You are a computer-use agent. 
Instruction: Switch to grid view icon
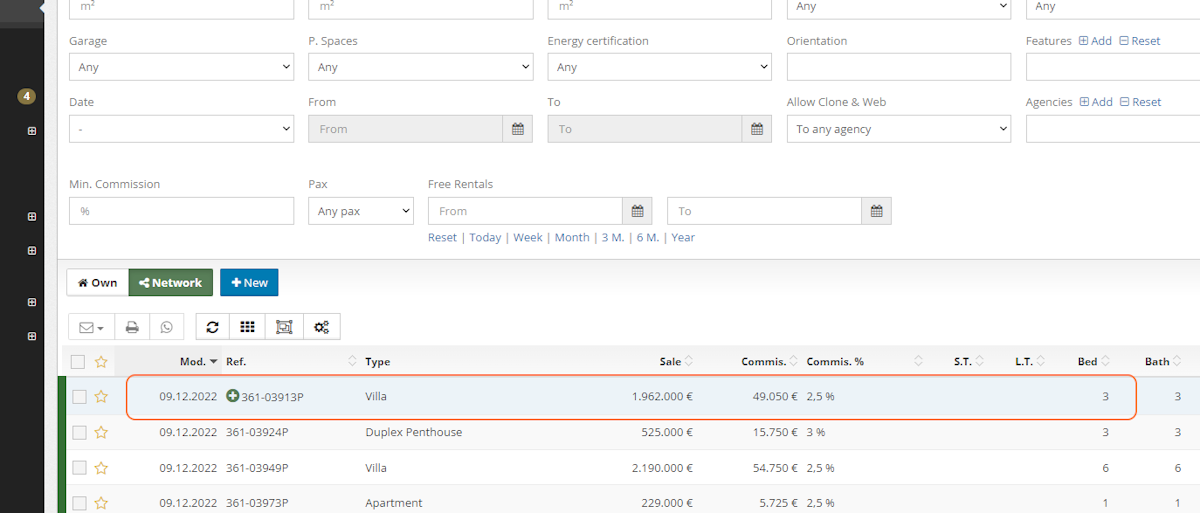pyautogui.click(x=246, y=327)
